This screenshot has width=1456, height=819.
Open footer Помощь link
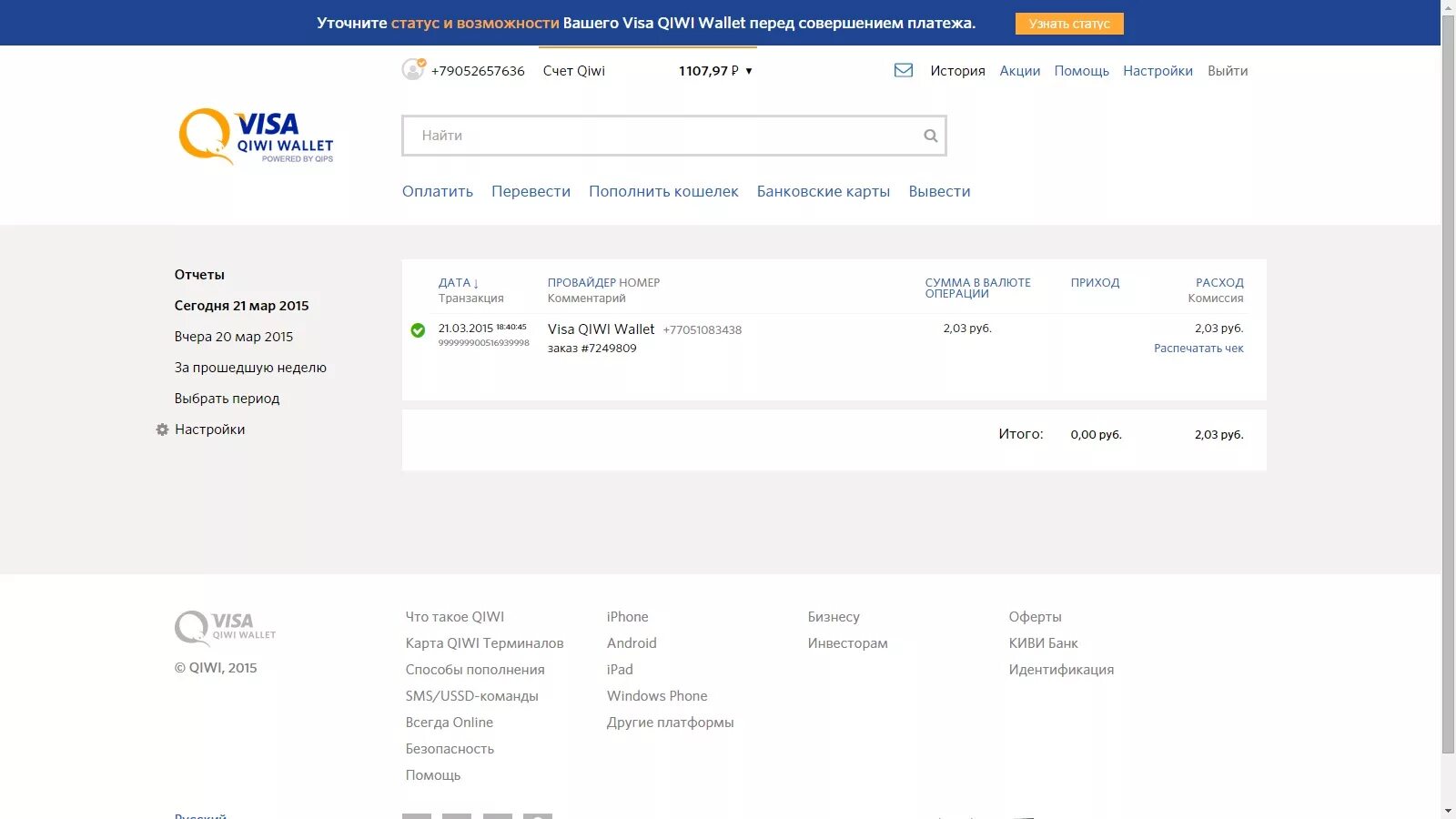[433, 775]
